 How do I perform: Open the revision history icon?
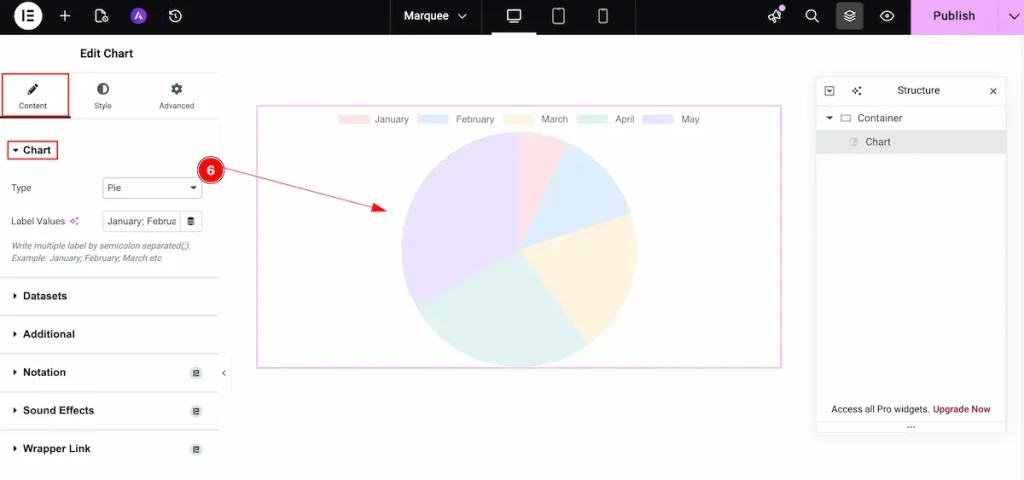[x=175, y=17]
